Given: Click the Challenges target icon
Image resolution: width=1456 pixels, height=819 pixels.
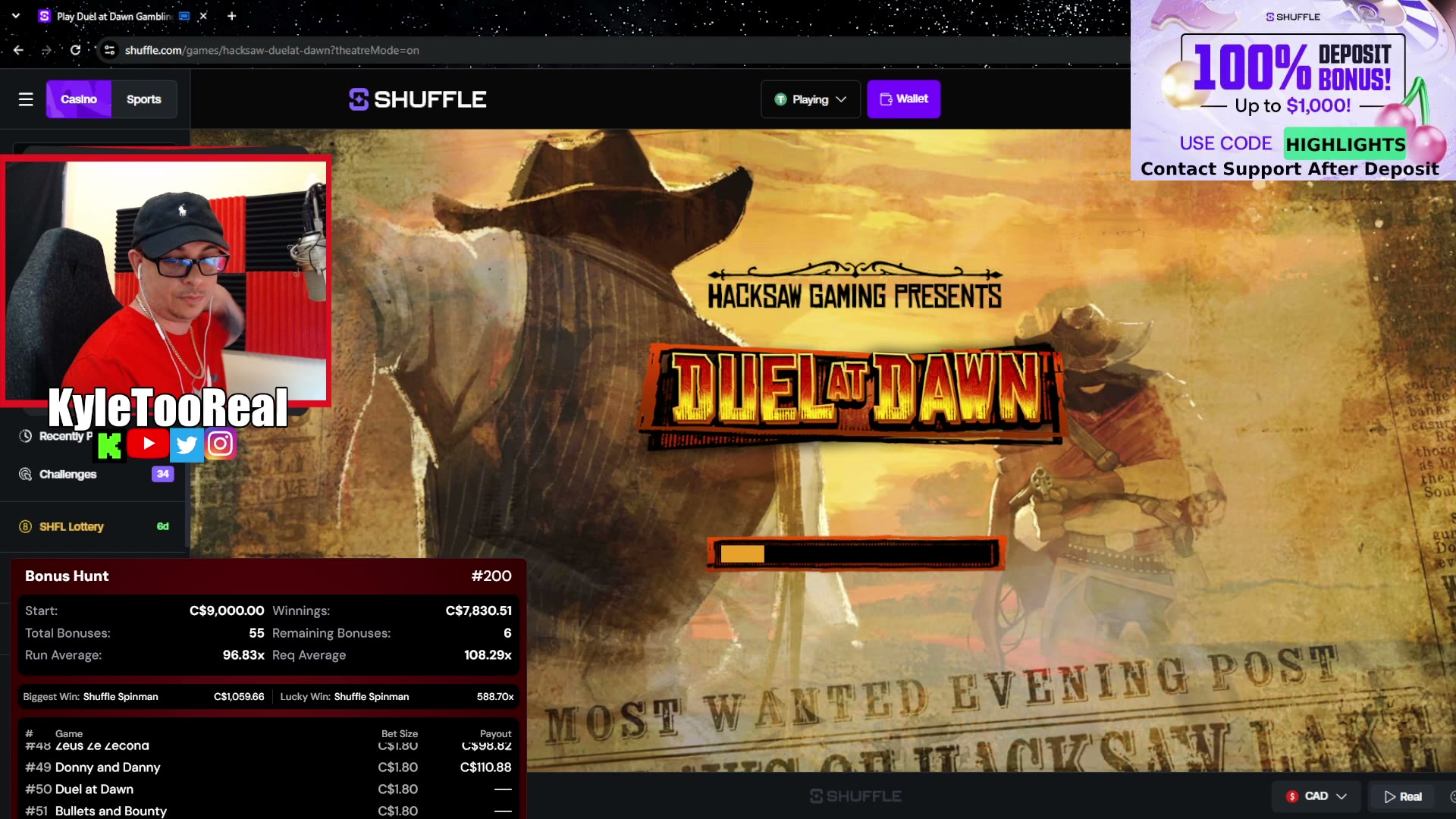Looking at the screenshot, I should pyautogui.click(x=25, y=474).
